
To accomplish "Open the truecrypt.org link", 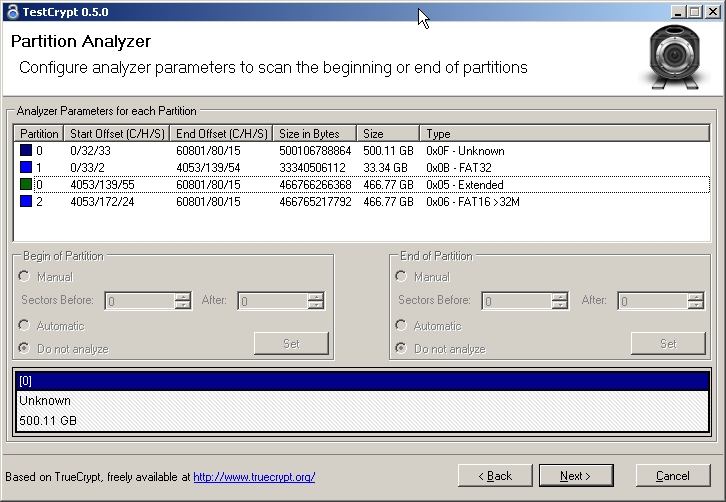I will tap(254, 477).
